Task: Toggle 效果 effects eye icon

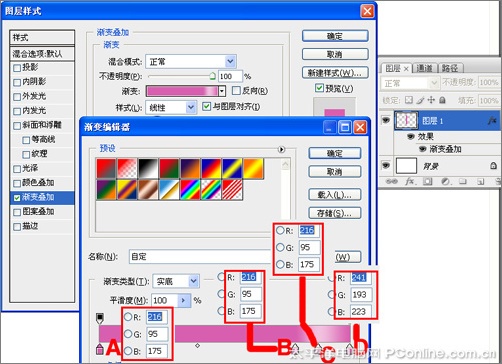Action: coord(411,136)
